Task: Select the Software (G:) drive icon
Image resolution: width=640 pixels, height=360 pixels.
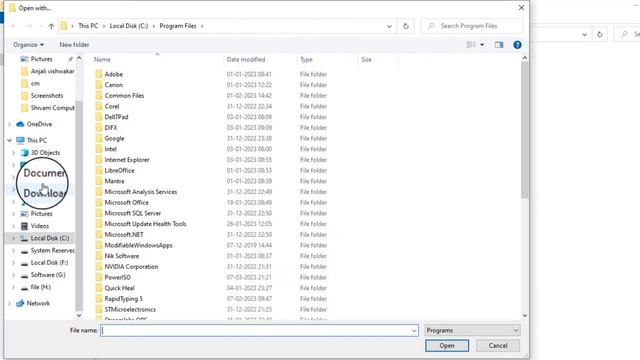Action: (24, 275)
